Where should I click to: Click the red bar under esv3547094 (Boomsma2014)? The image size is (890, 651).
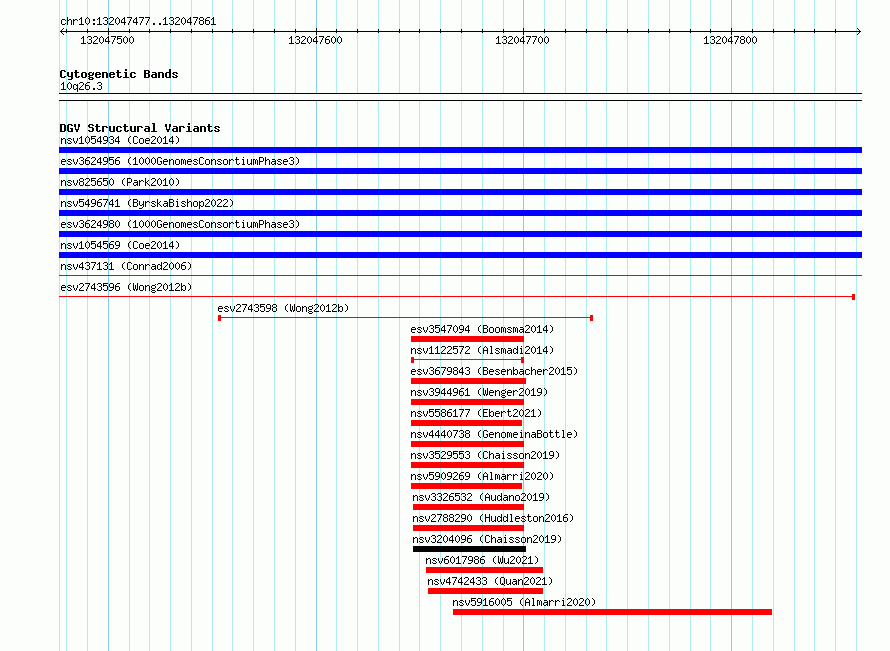[467, 339]
